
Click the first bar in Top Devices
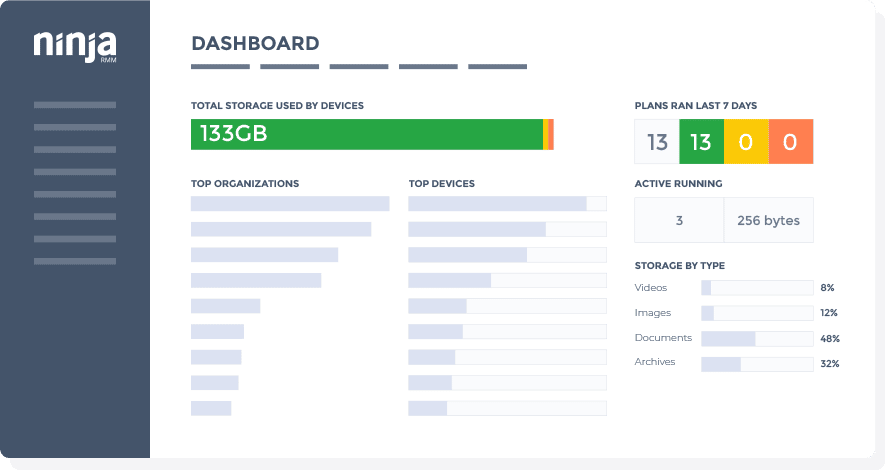[x=507, y=204]
